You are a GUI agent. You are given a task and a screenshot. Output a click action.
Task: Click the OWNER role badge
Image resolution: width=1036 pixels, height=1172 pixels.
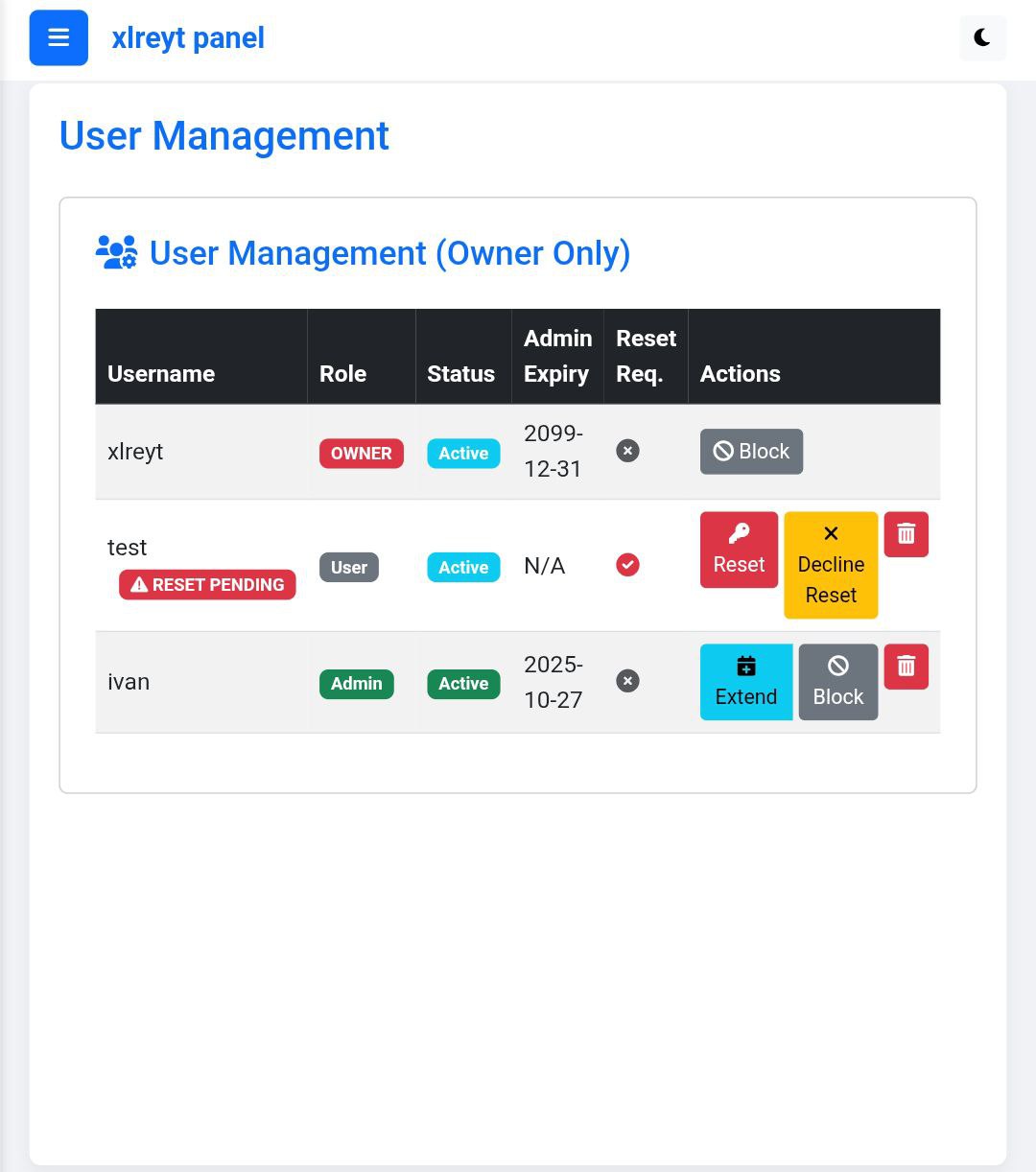(x=362, y=454)
